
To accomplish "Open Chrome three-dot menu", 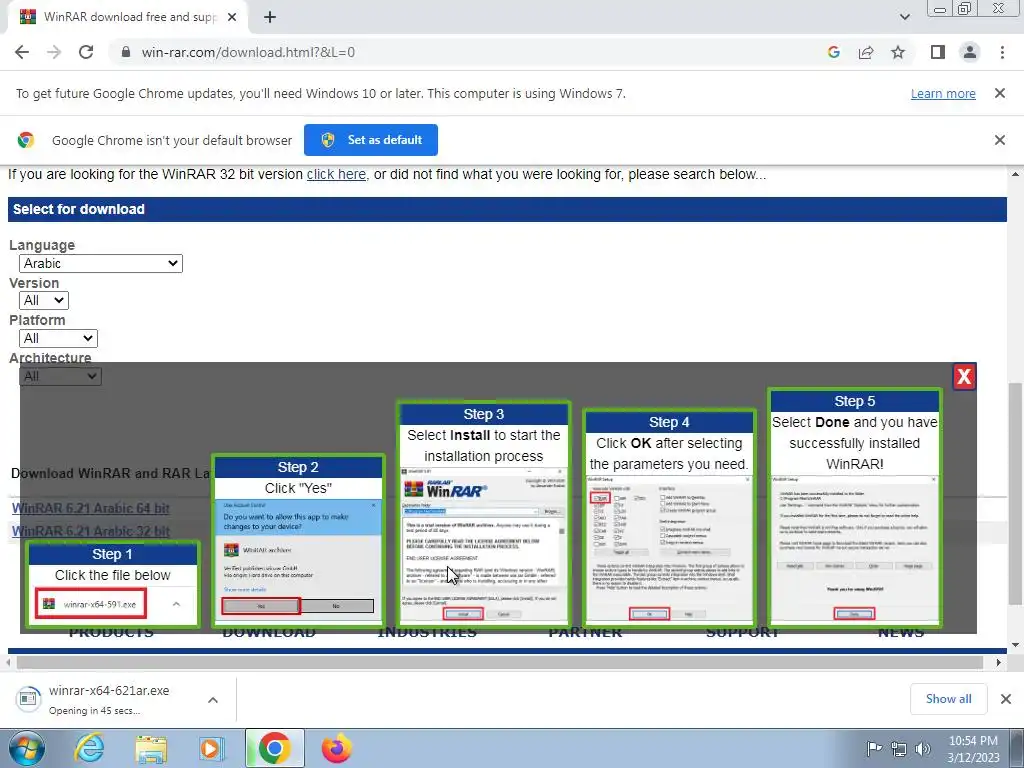I will [1002, 52].
